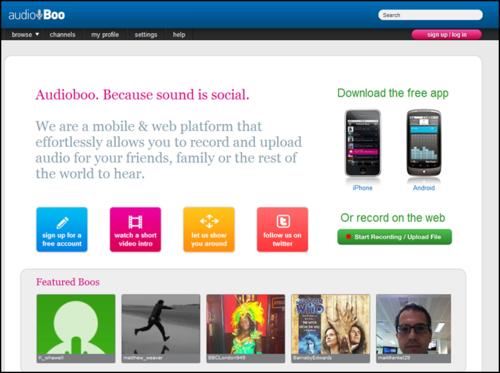Open the browse dropdown menu

coord(25,34)
